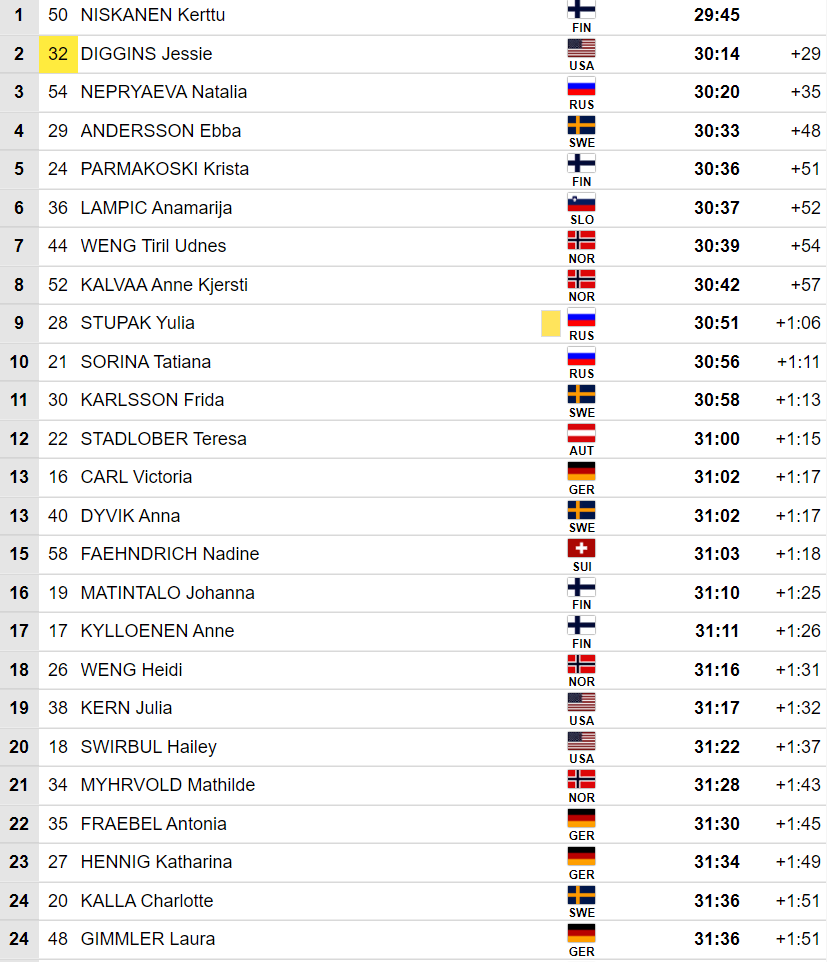Open athlete KARLSSON Frida
This screenshot has height=962, width=827.
tap(152, 400)
